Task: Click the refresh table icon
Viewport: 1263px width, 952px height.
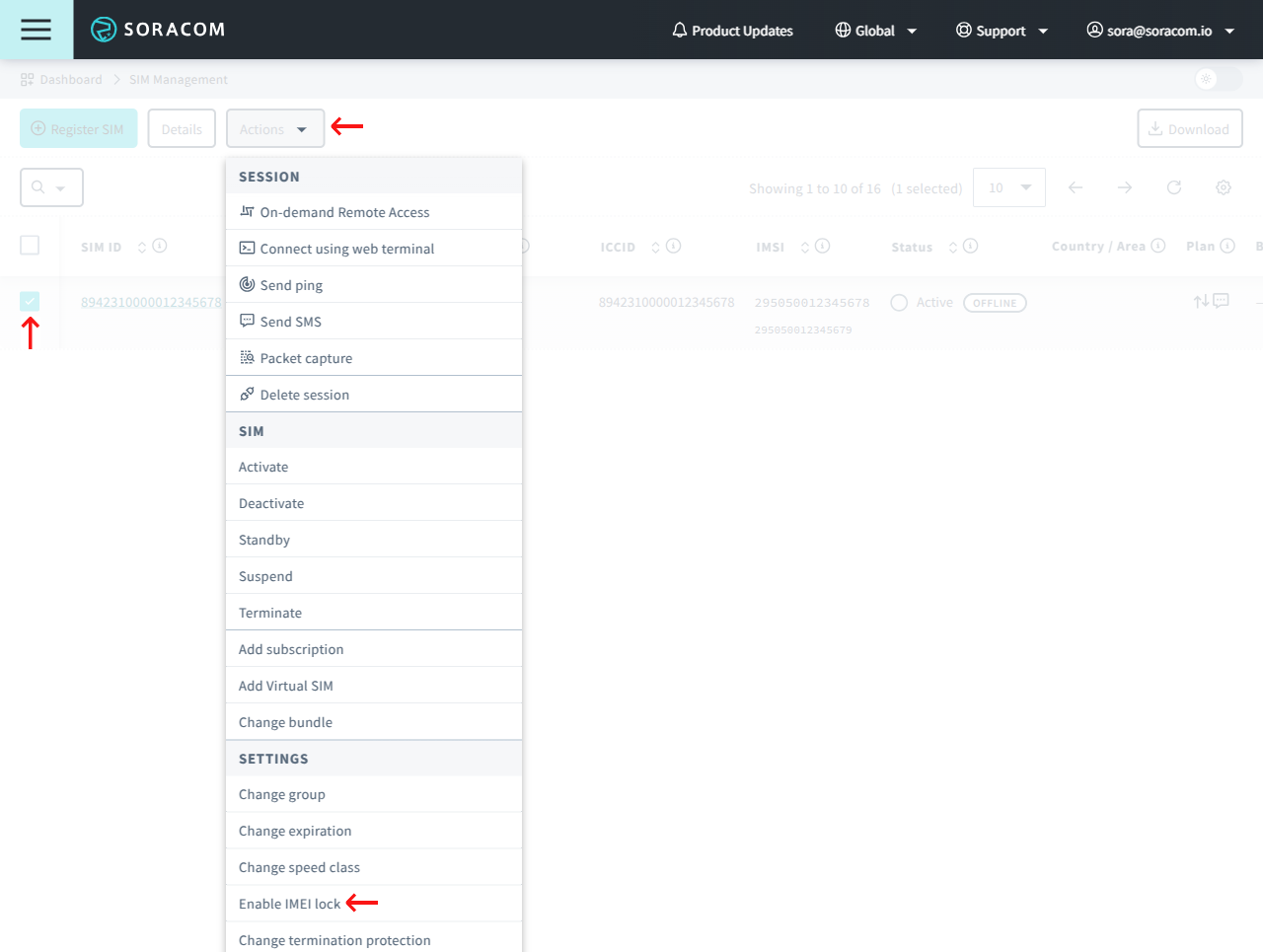Action: [x=1173, y=187]
